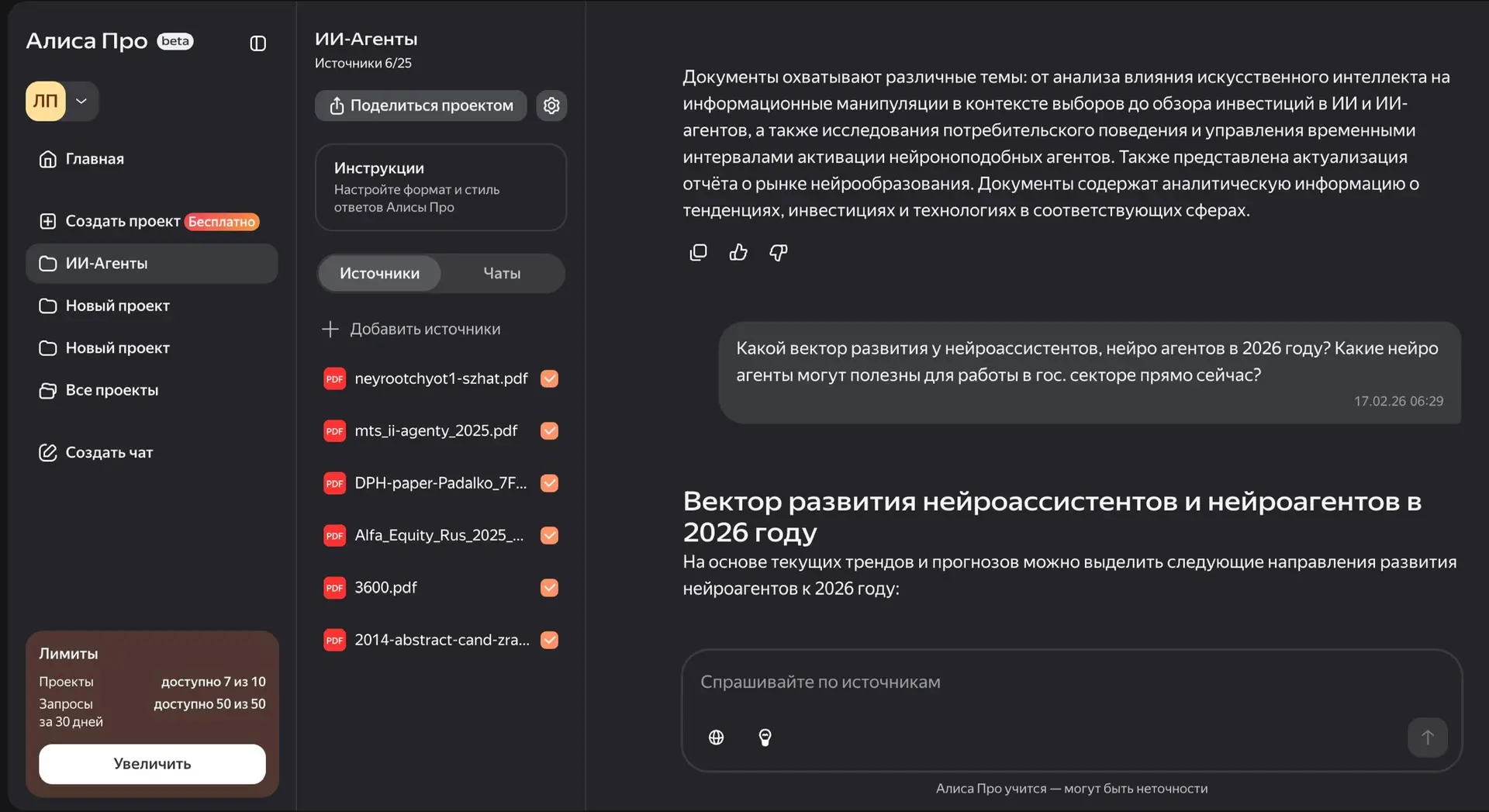Click the user question message bubble
The height and width of the screenshot is (812, 1489).
tap(1090, 372)
